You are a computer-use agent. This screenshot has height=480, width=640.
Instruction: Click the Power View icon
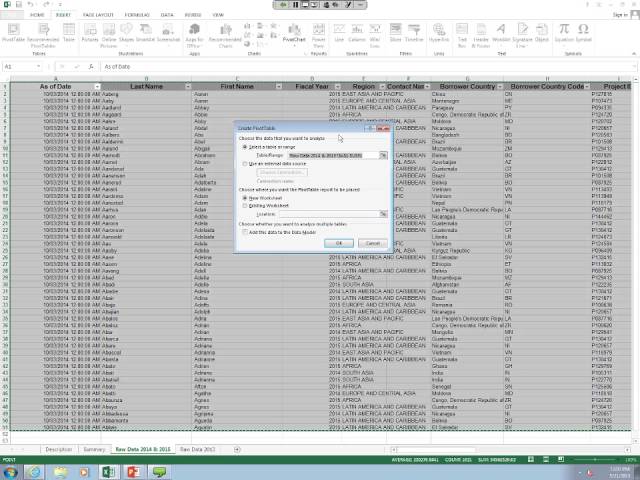318,34
